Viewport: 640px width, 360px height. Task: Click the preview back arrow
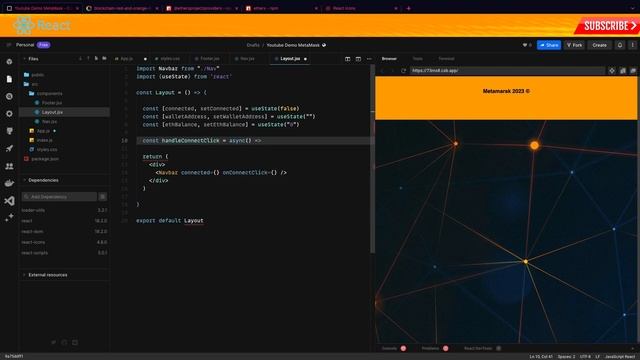click(382, 71)
